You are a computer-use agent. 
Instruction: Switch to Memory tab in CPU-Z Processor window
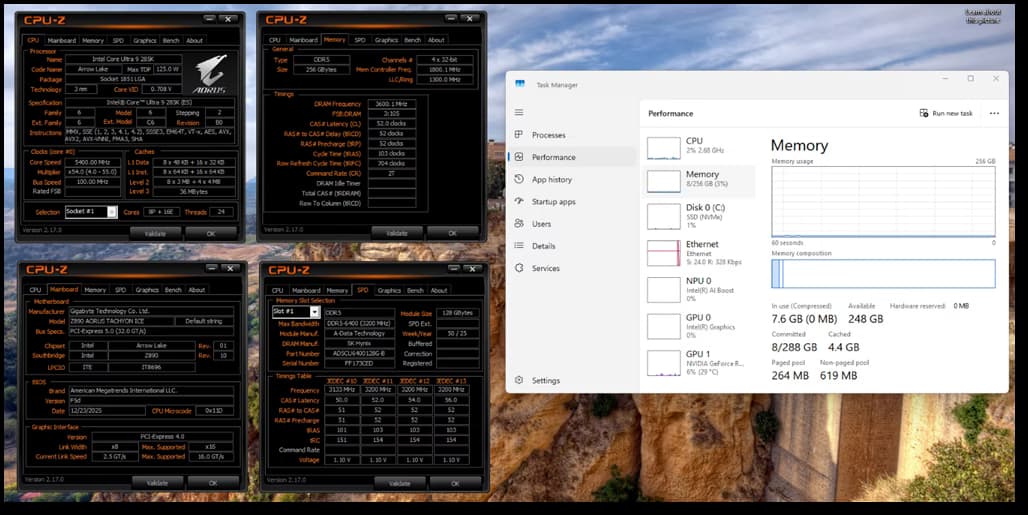[x=93, y=41]
